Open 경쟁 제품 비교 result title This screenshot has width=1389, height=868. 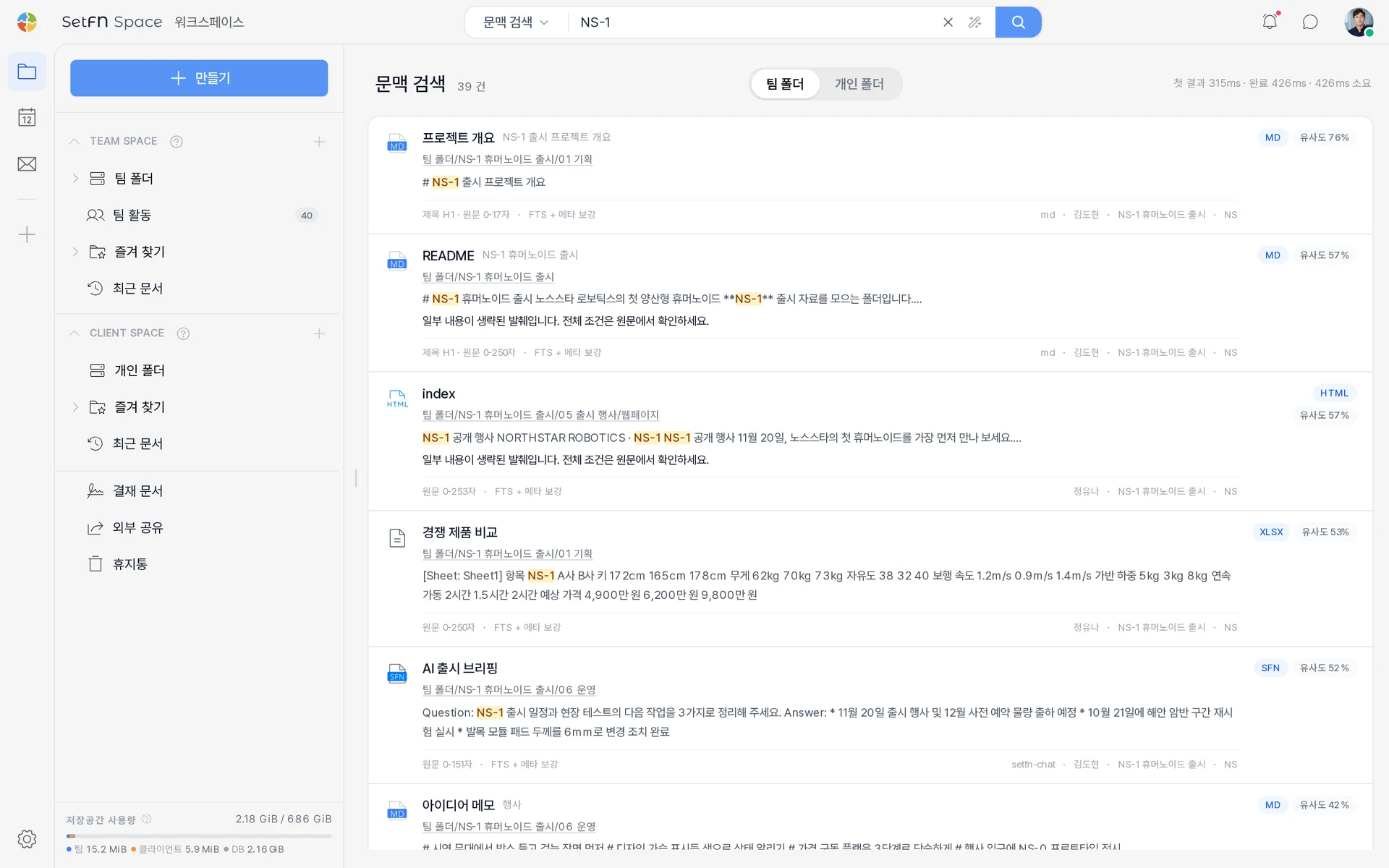tap(459, 532)
